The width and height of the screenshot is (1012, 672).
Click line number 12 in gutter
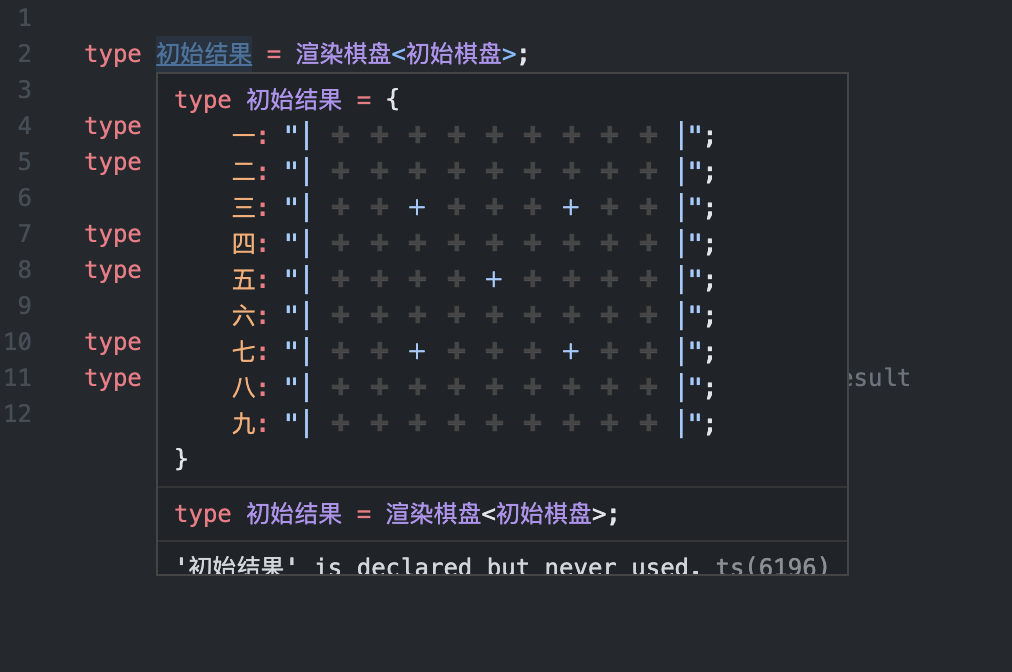tap(18, 413)
